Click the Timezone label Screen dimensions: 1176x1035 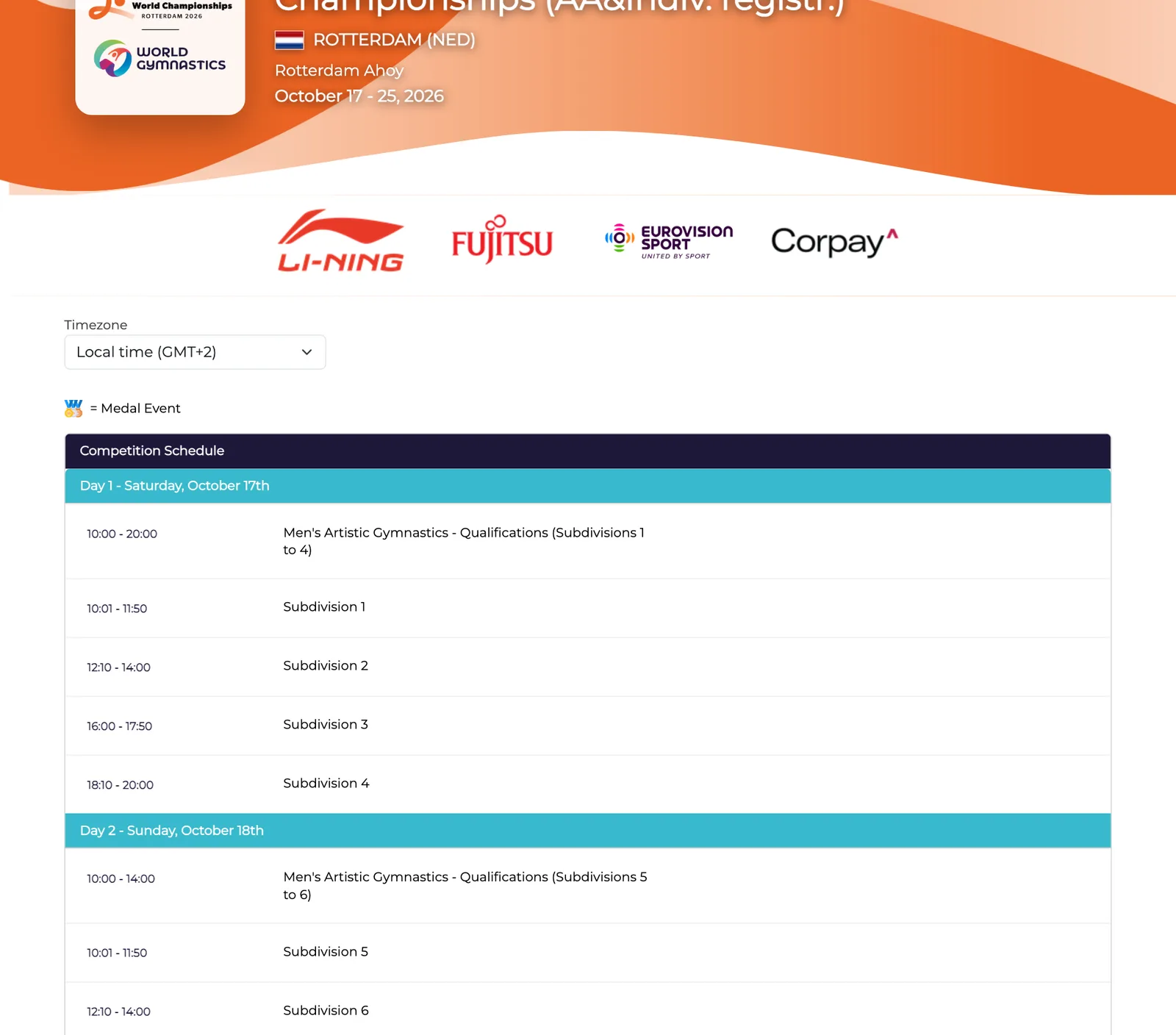96,325
